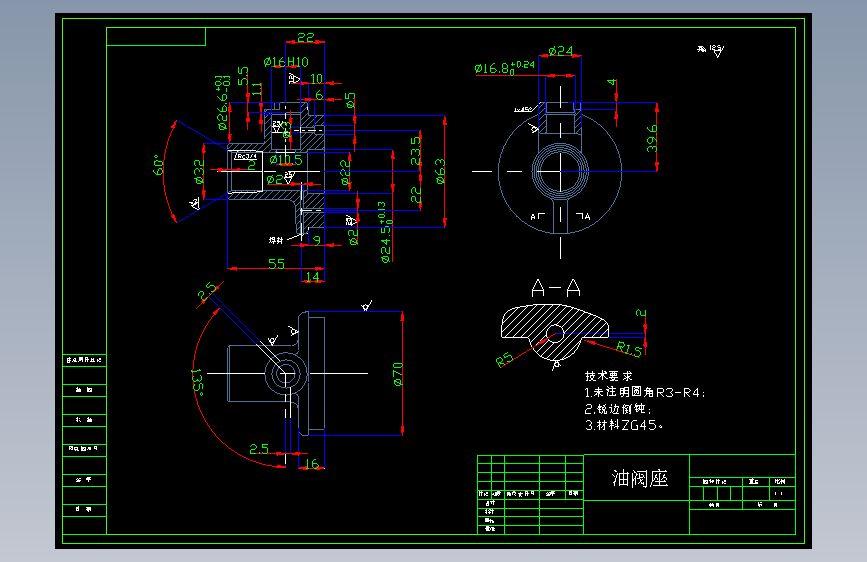Select the 9 dimension near the flange
This screenshot has height=562, width=867.
317,240
